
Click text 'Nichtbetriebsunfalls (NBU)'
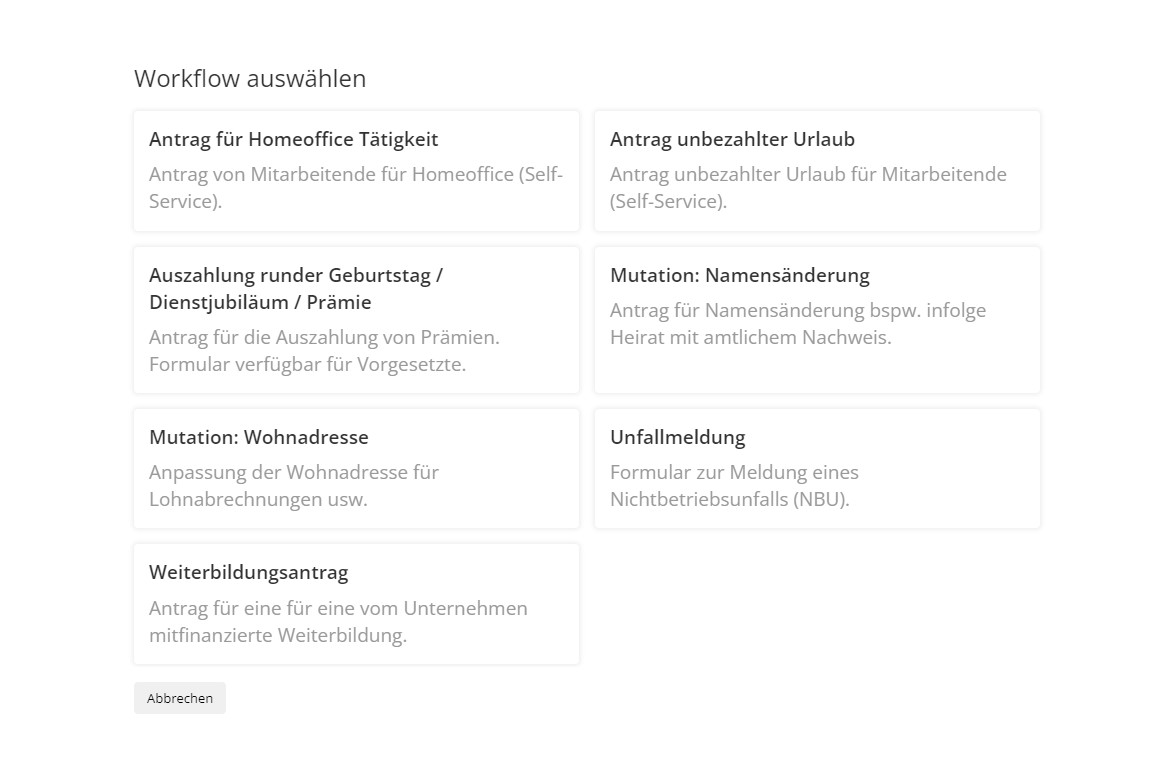(x=729, y=500)
